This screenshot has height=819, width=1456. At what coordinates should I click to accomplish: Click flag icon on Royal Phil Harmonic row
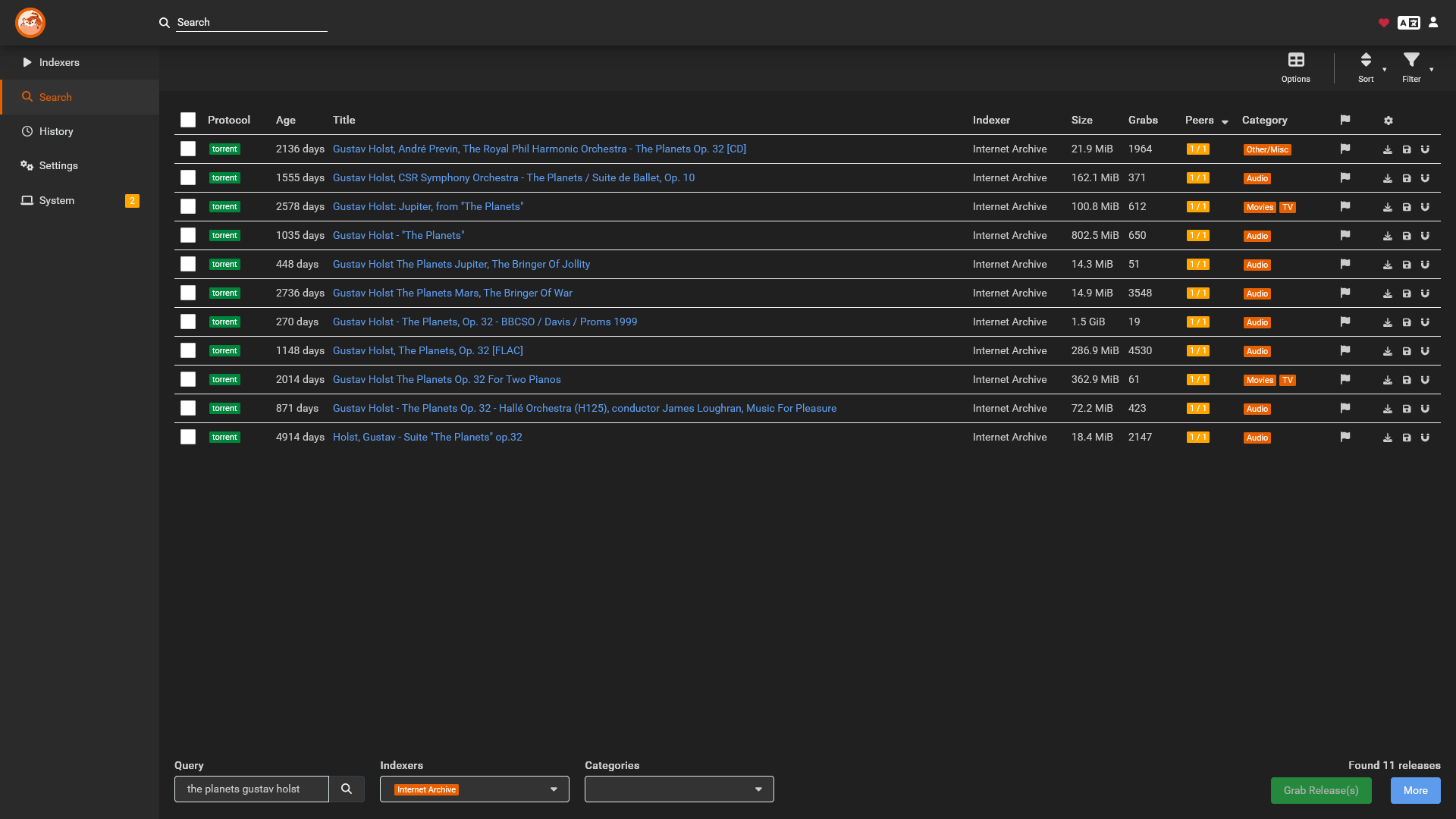(x=1345, y=149)
